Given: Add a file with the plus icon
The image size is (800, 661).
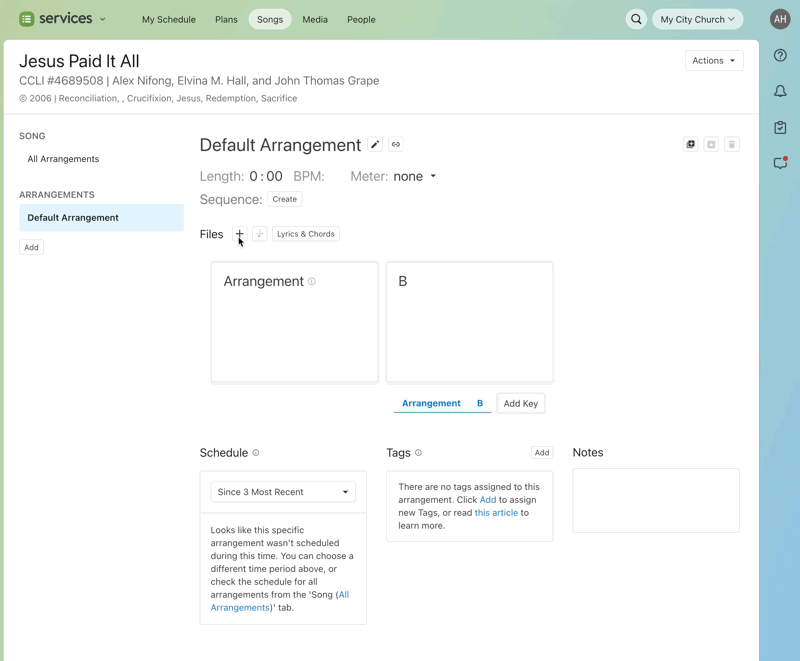Looking at the screenshot, I should (239, 234).
